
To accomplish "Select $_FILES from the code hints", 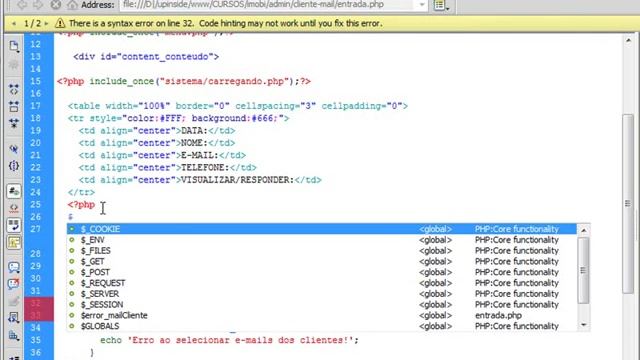I will [x=322, y=251].
